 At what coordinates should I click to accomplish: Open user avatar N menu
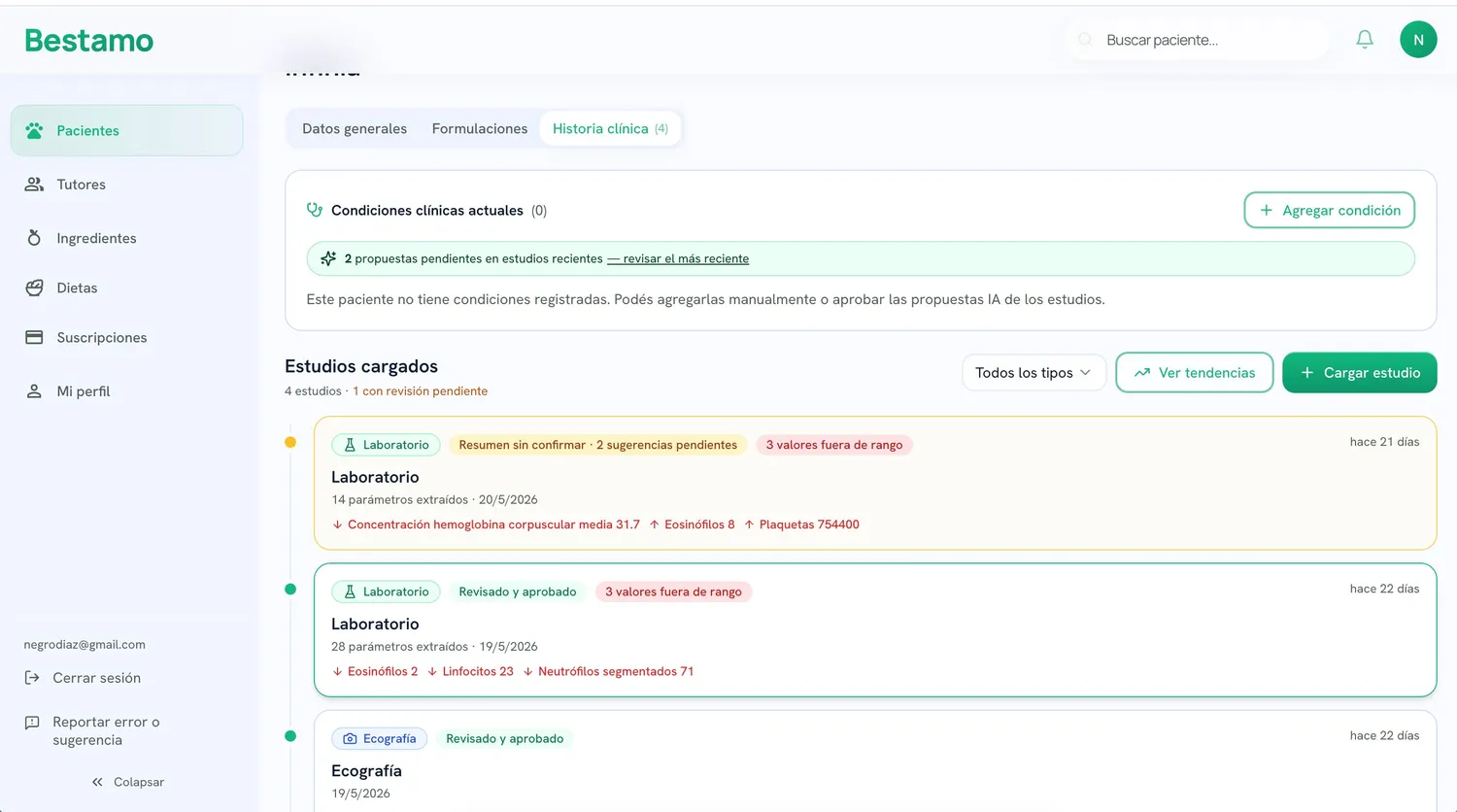coord(1418,40)
